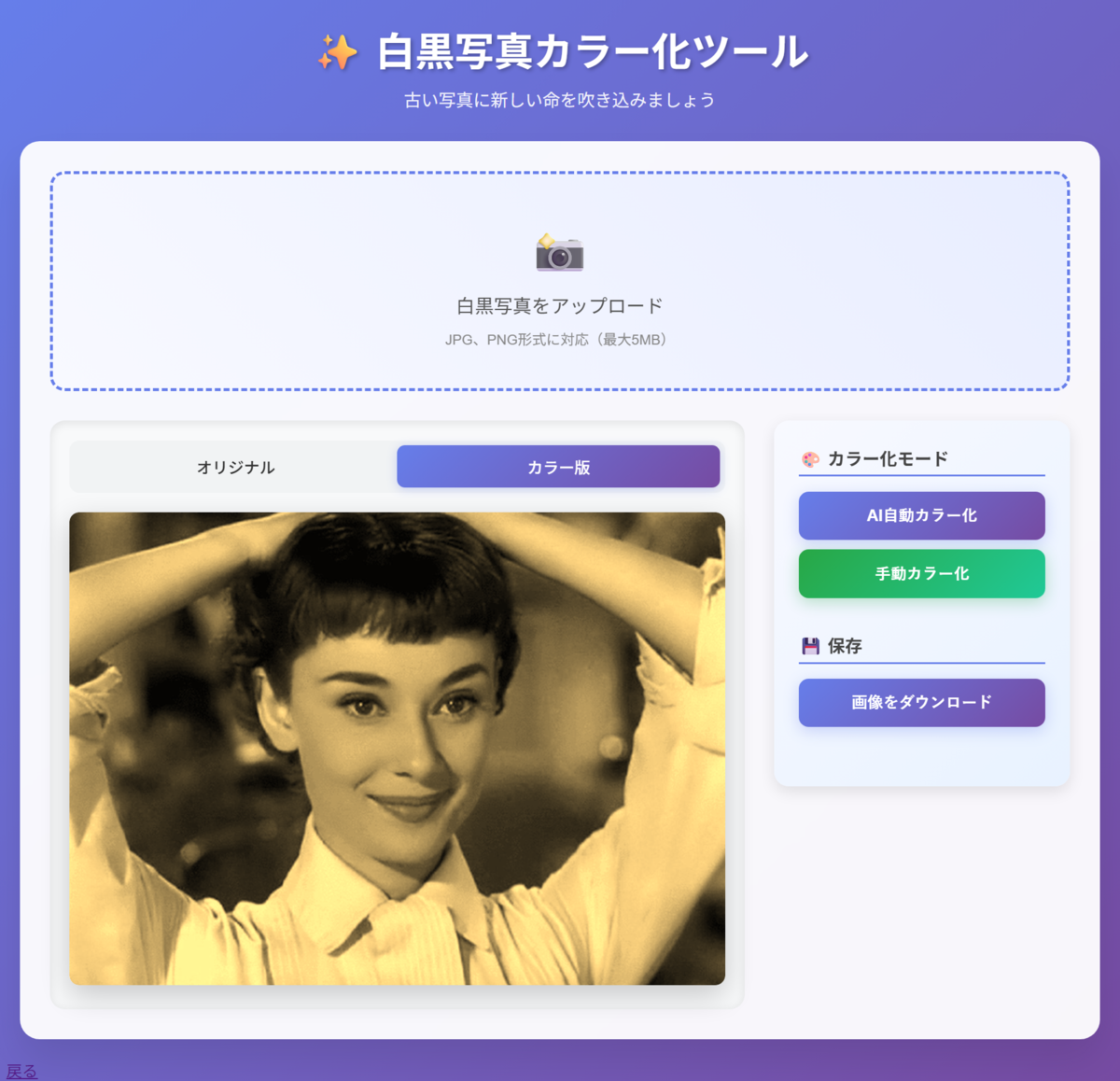Viewport: 1120px width, 1081px height.
Task: Select the カラー版 tab
Action: (x=558, y=467)
